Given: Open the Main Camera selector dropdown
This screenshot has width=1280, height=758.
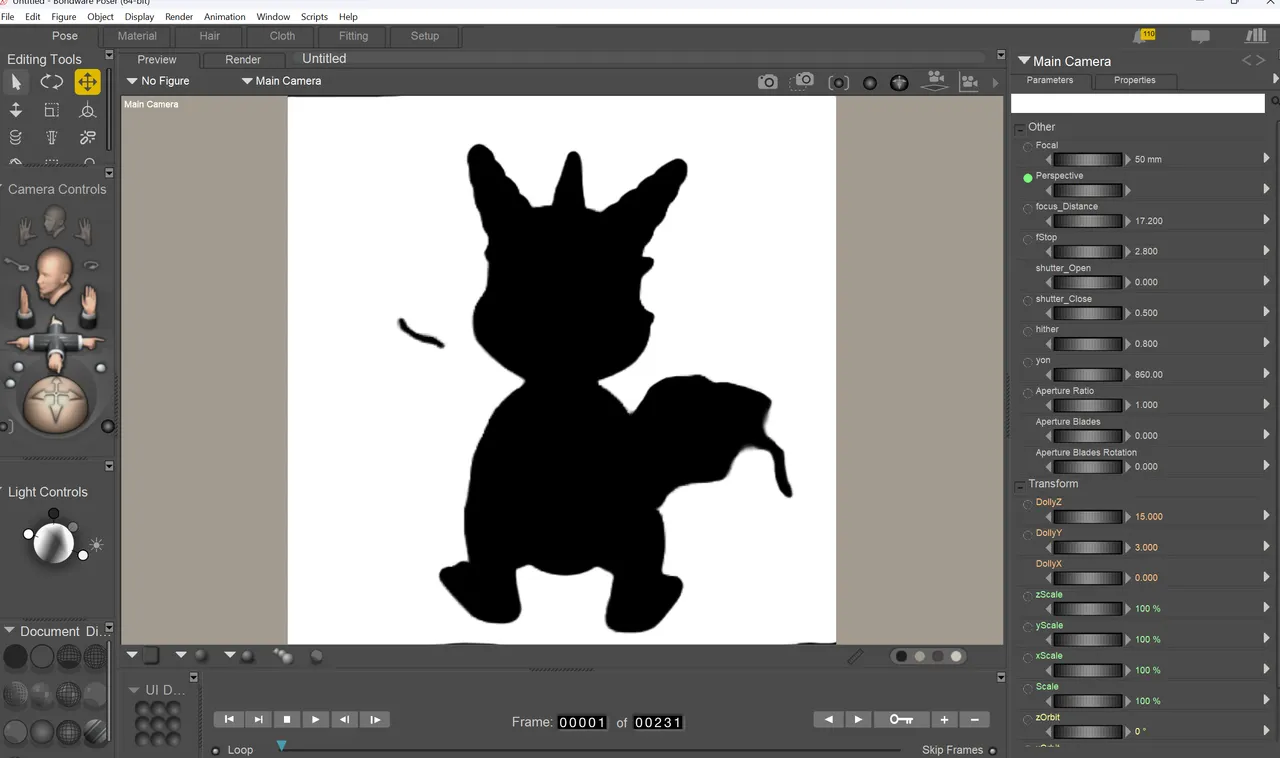Looking at the screenshot, I should (281, 81).
